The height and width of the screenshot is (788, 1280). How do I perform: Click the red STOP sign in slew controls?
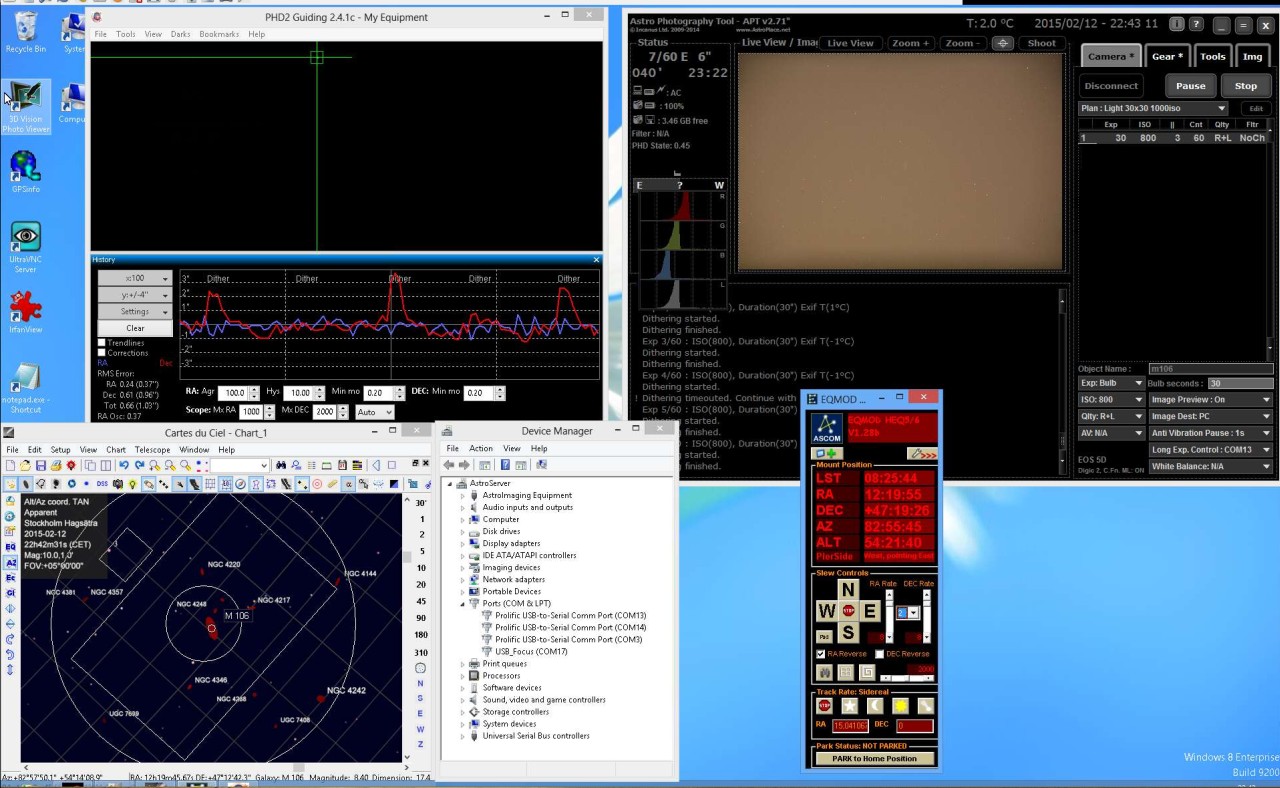pos(848,611)
